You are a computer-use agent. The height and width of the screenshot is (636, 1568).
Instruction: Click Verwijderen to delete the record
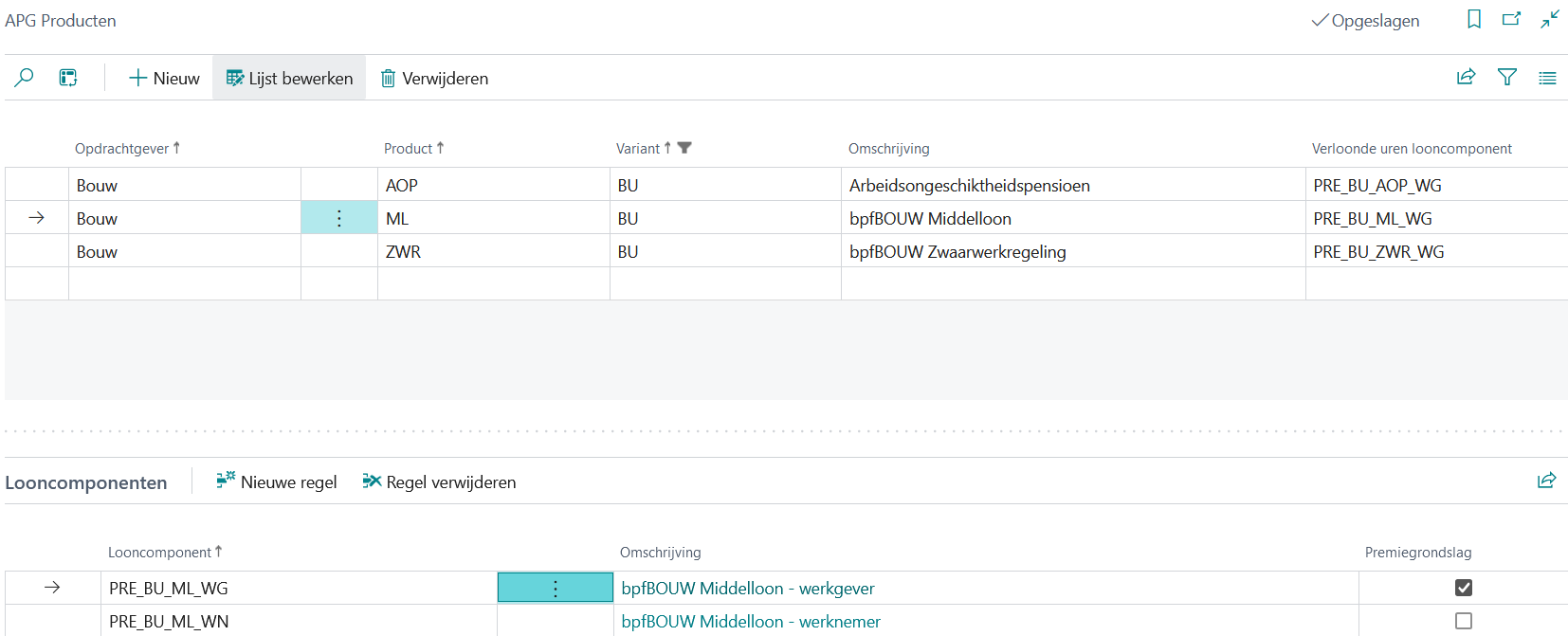click(434, 79)
